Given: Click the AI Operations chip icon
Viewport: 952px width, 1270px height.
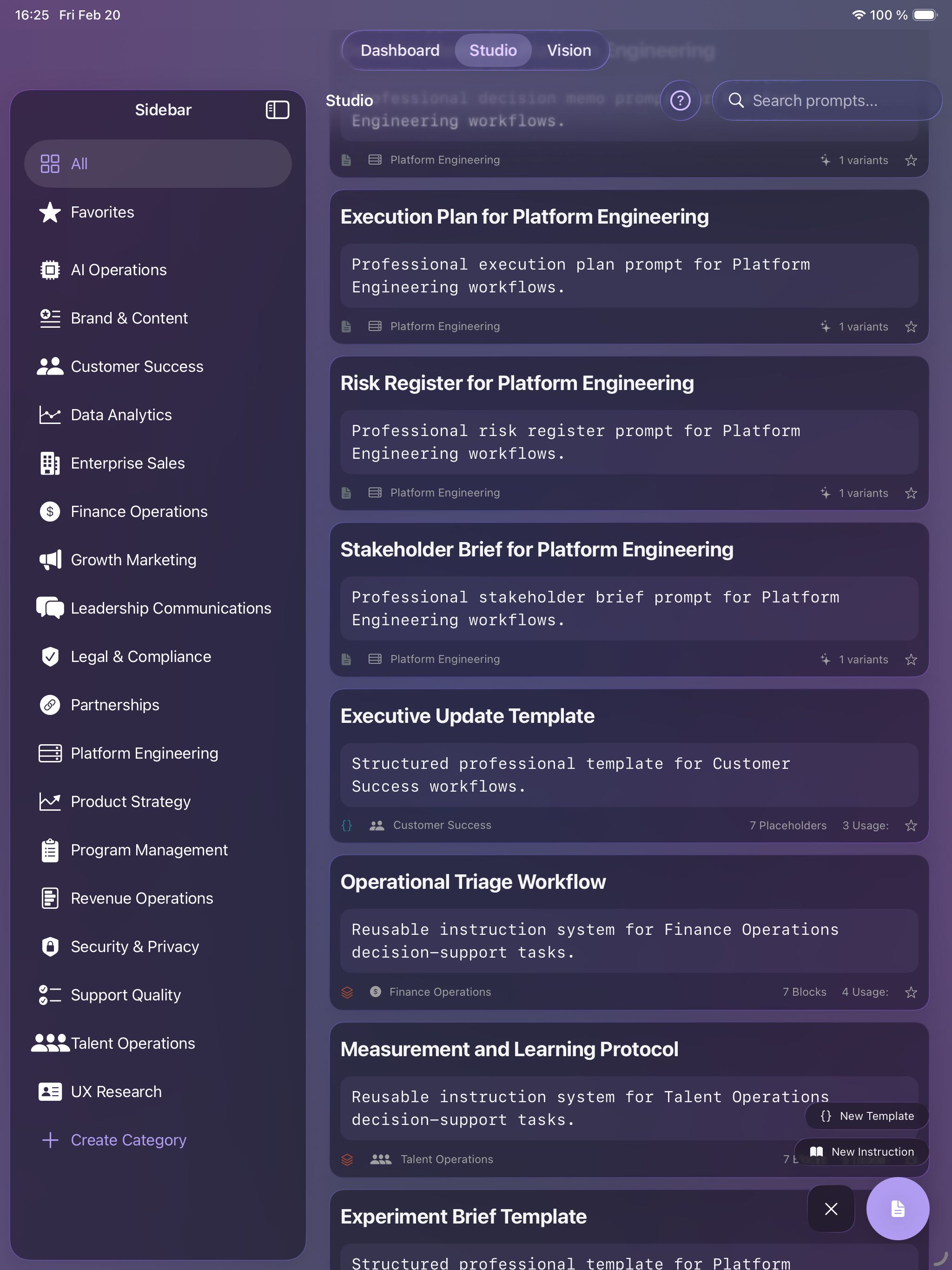Looking at the screenshot, I should point(50,270).
